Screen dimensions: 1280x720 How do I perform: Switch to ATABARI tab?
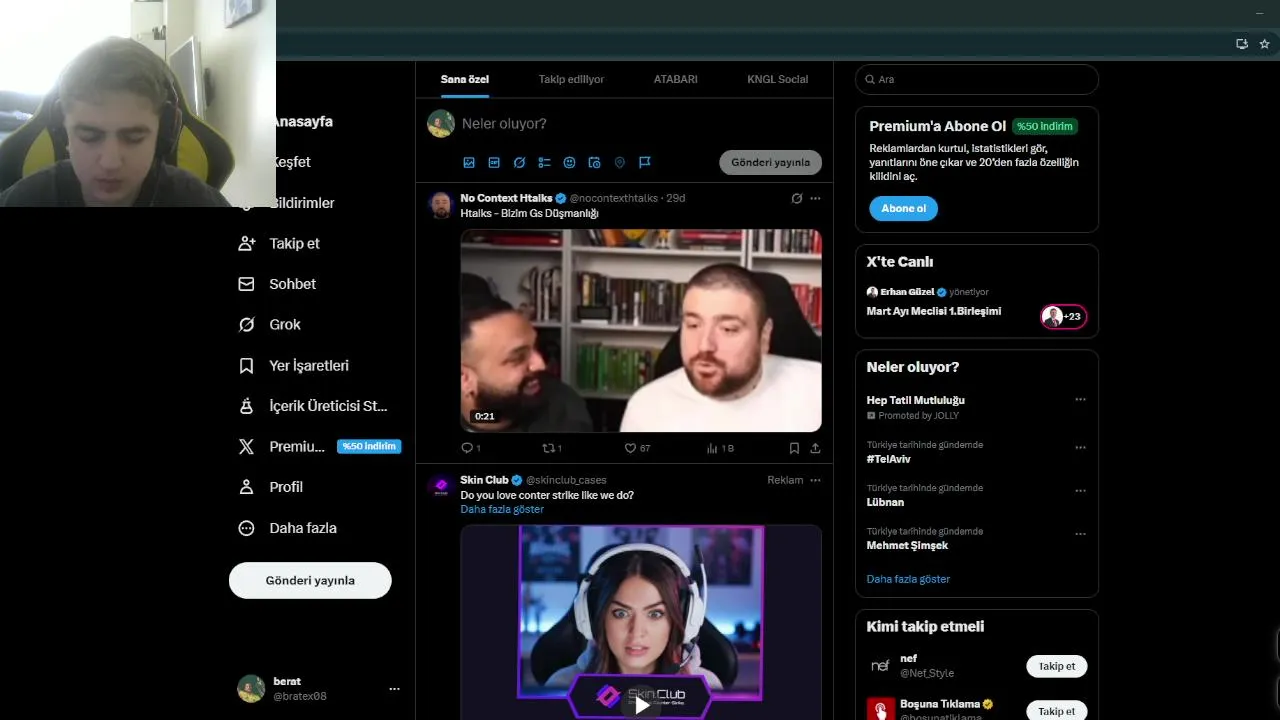tap(676, 79)
